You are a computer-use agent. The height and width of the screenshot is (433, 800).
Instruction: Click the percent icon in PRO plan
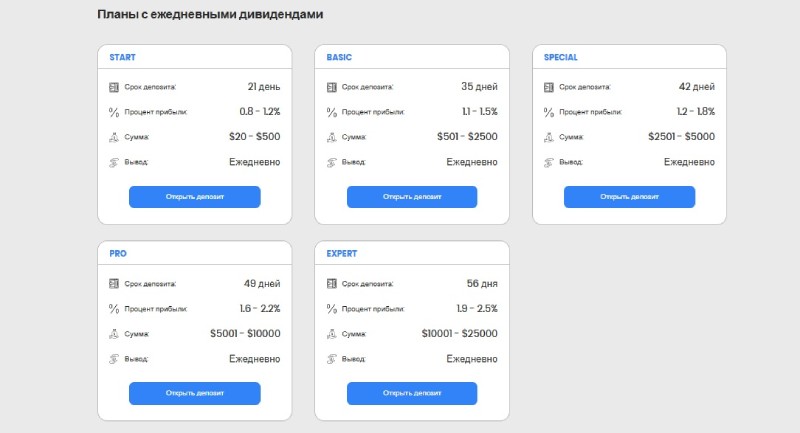(114, 309)
